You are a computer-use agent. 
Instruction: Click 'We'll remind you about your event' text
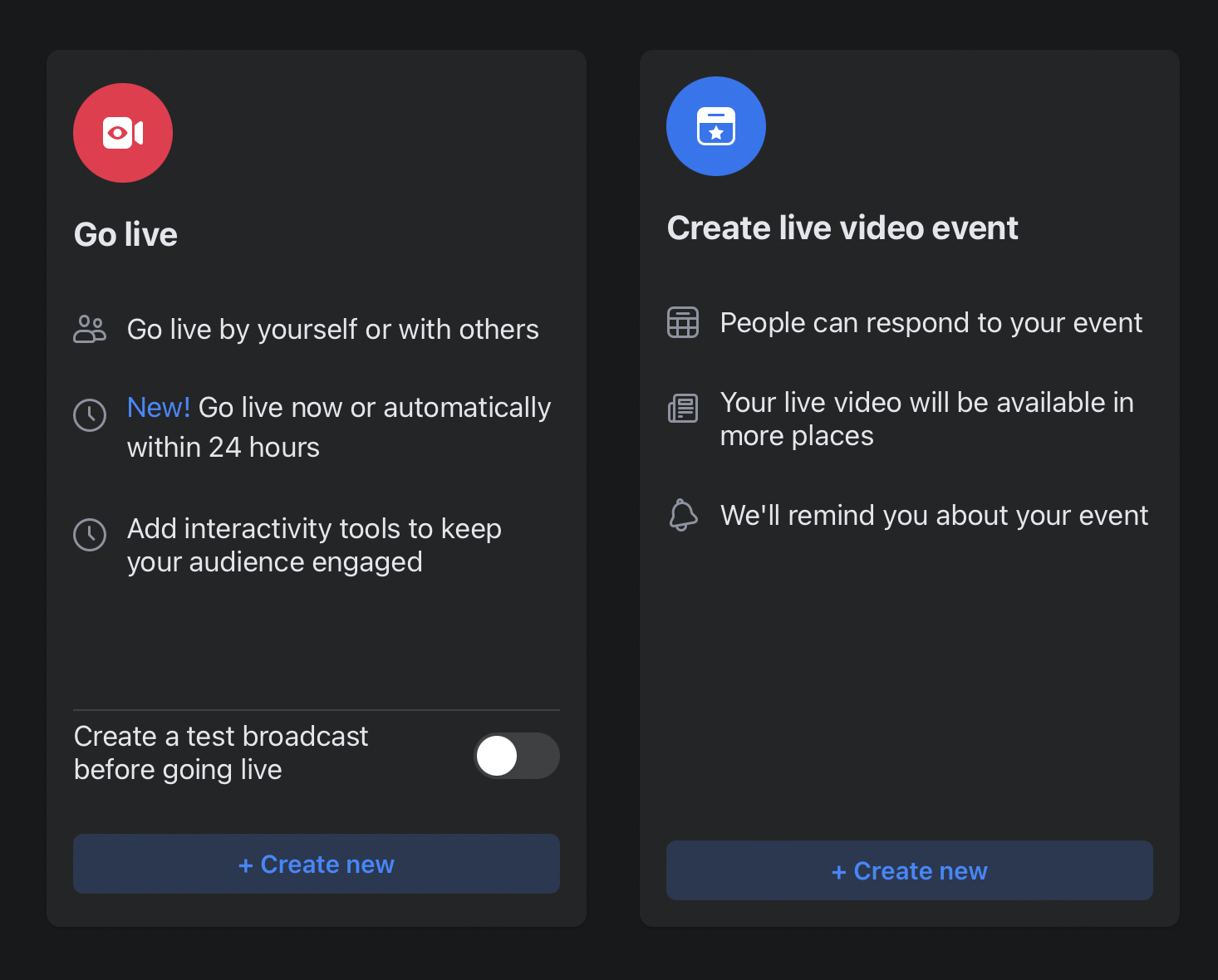[x=935, y=516]
